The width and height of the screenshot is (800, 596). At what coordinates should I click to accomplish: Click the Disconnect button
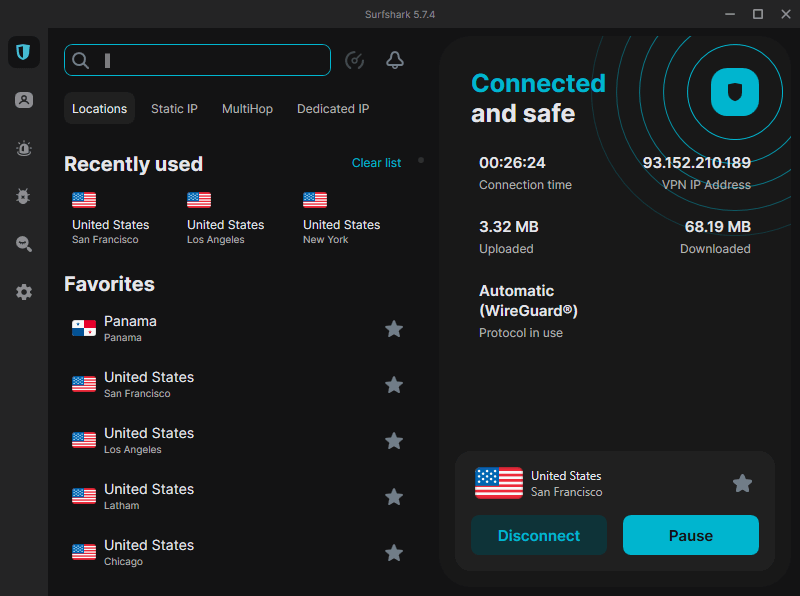[539, 535]
